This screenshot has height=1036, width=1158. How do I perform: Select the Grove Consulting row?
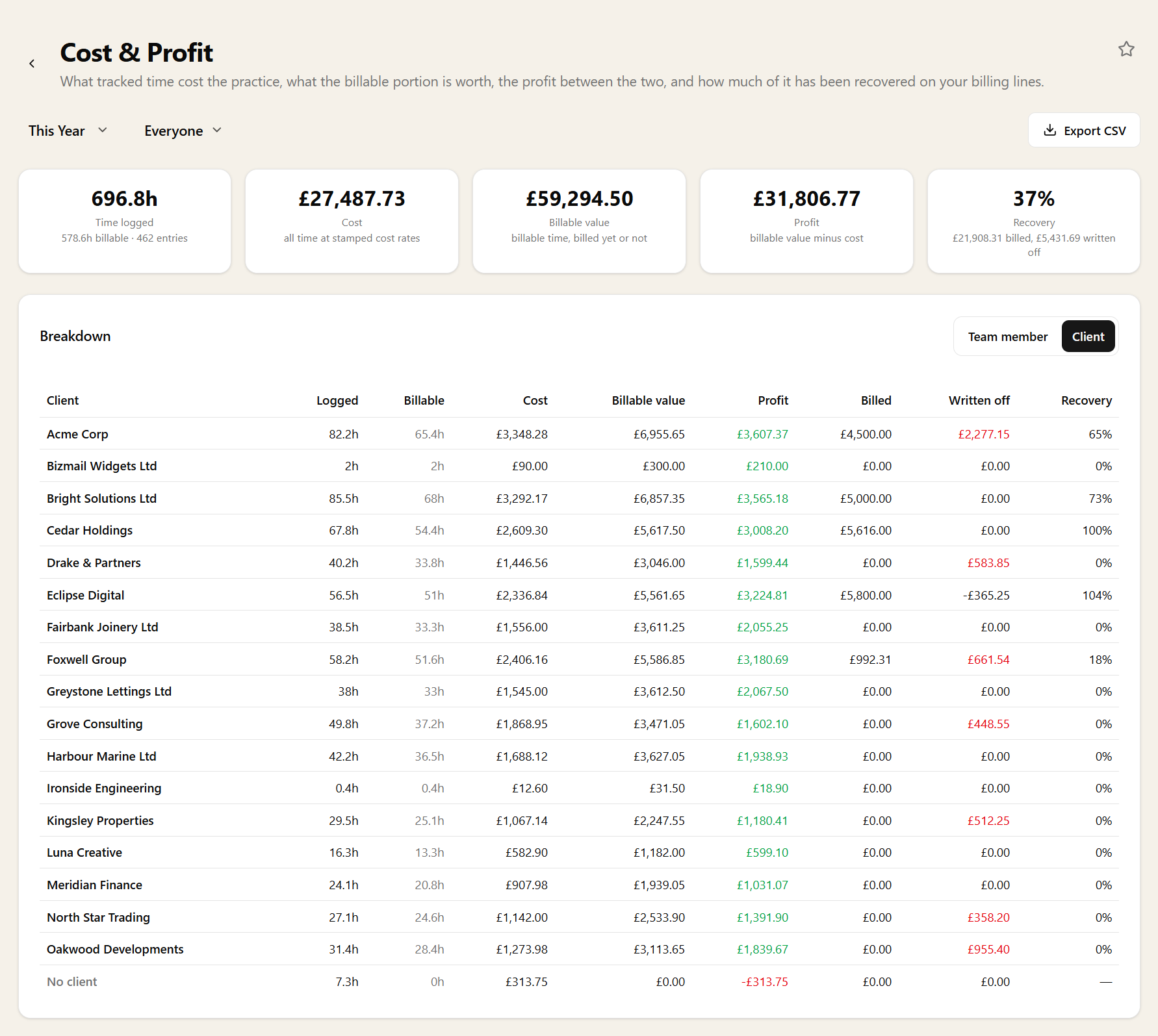pyautogui.click(x=579, y=724)
